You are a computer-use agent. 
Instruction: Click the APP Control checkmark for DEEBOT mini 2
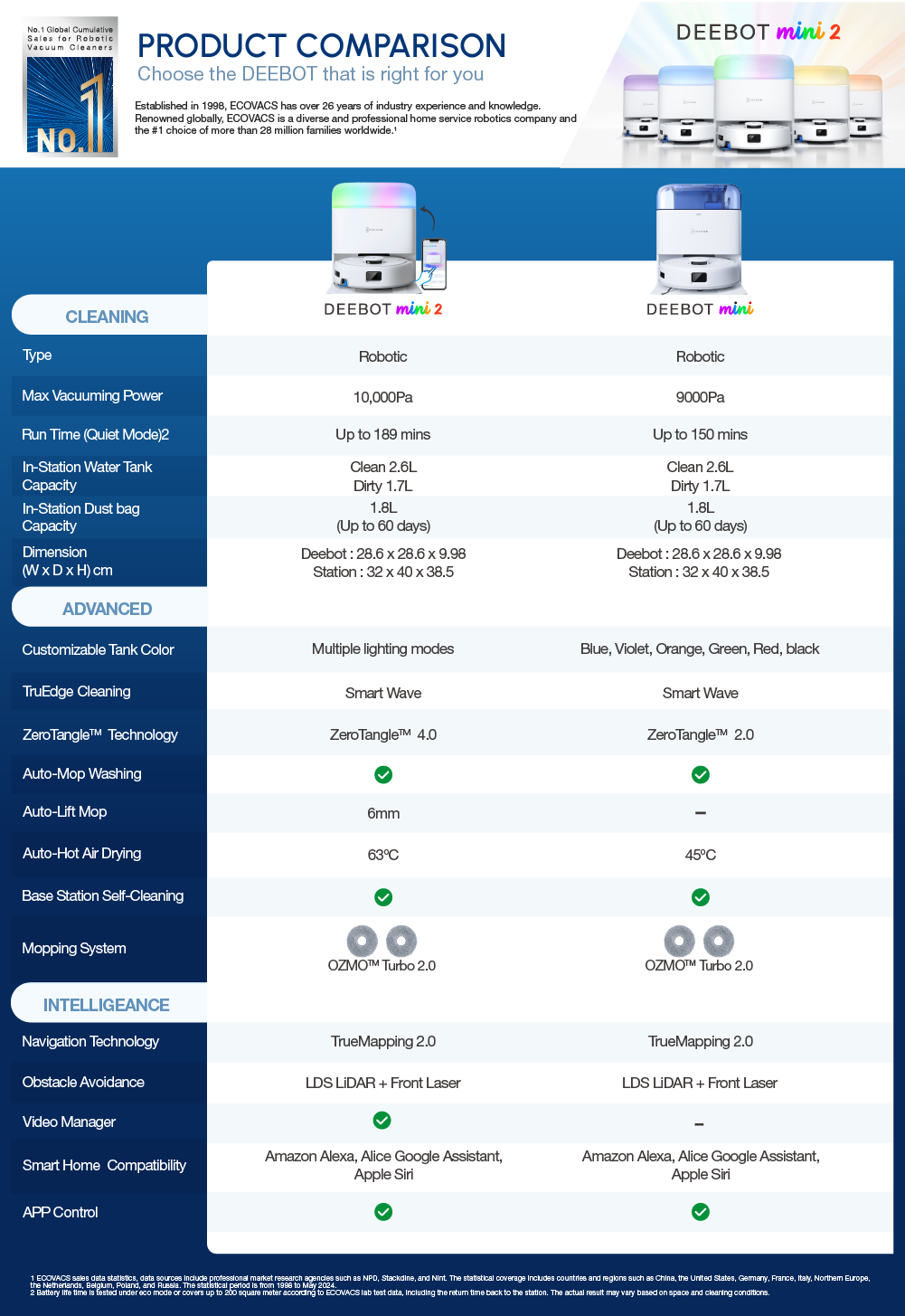[x=383, y=1212]
